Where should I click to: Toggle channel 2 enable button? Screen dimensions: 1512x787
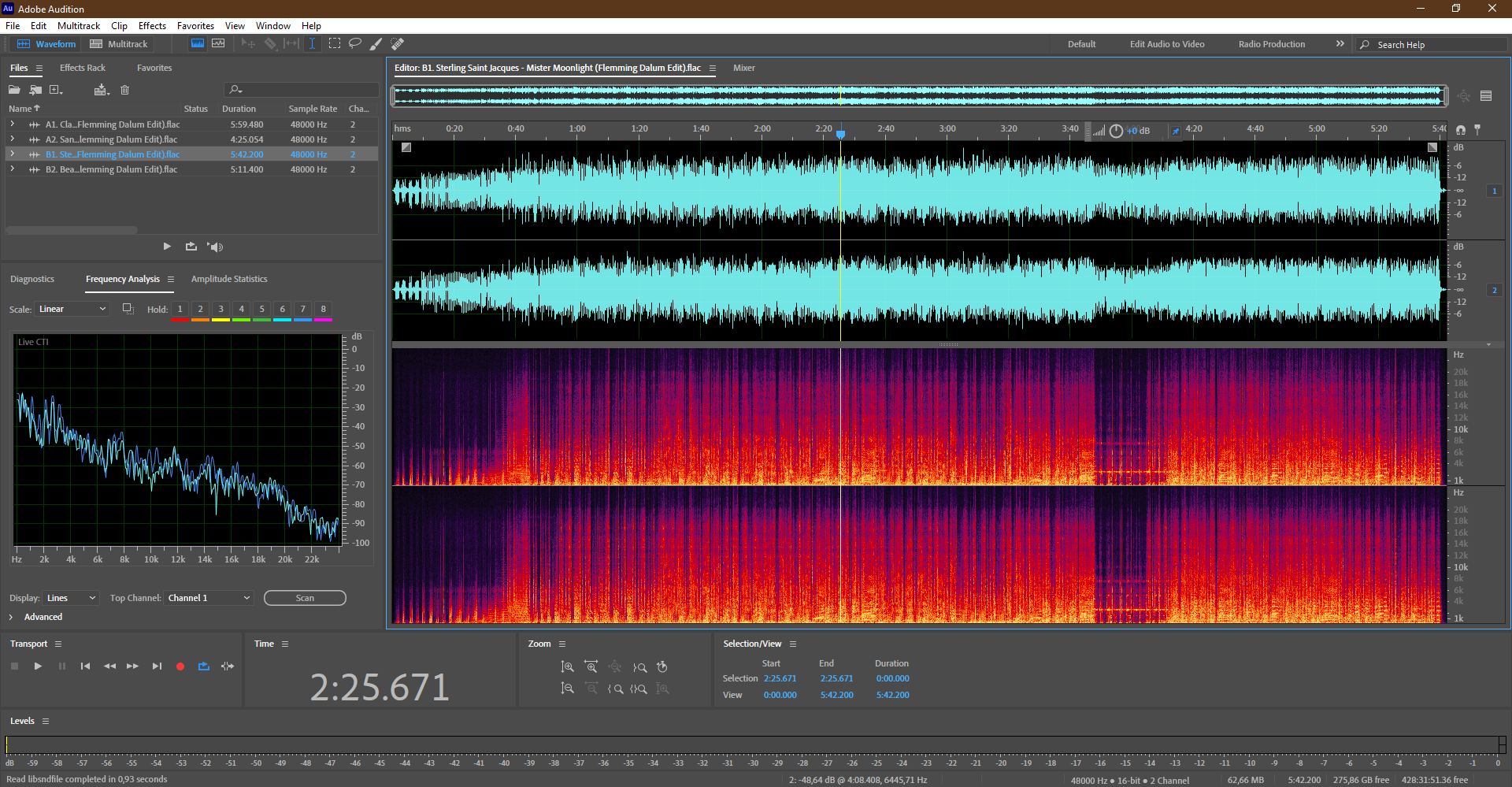pyautogui.click(x=1494, y=290)
